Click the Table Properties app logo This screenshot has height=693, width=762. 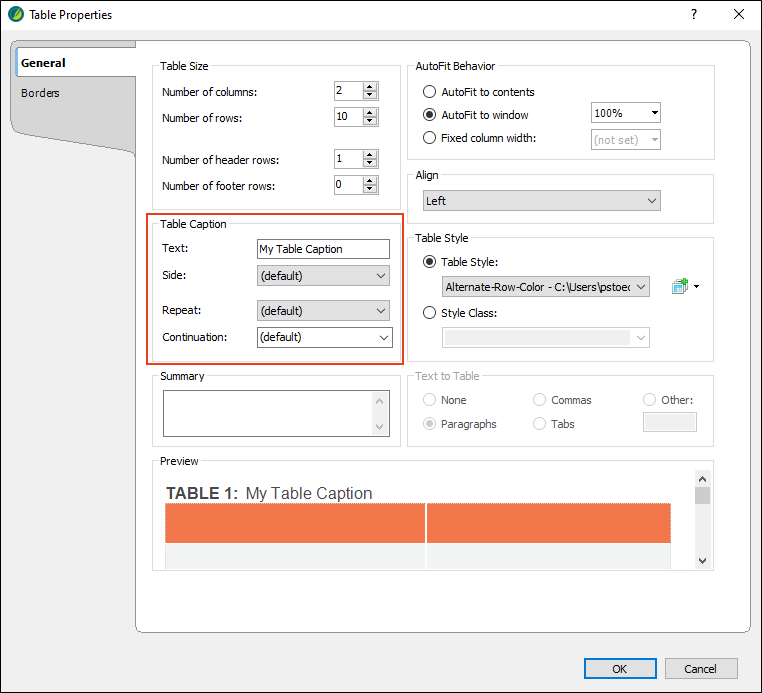[x=16, y=14]
